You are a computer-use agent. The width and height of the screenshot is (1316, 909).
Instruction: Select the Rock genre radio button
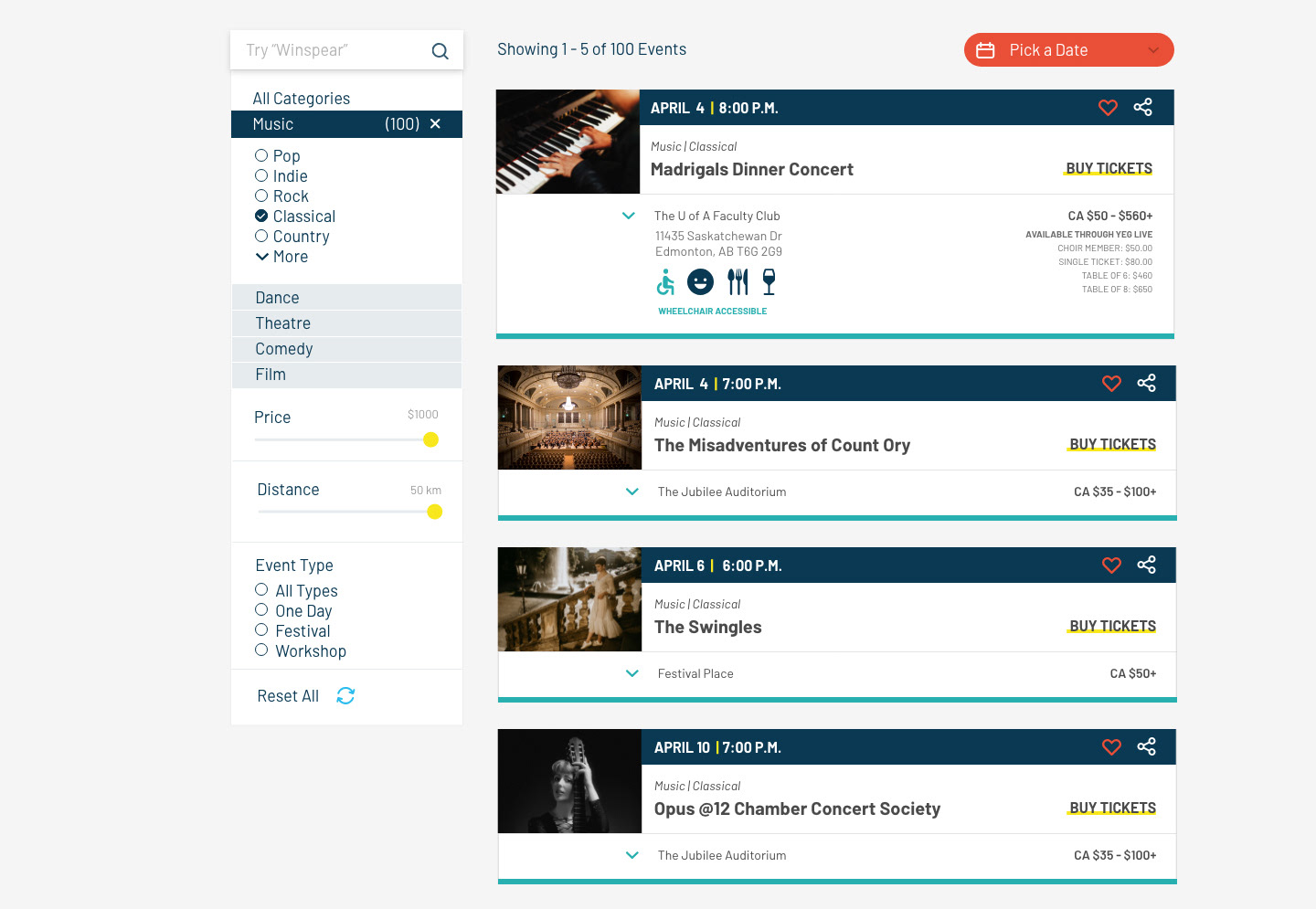(261, 196)
